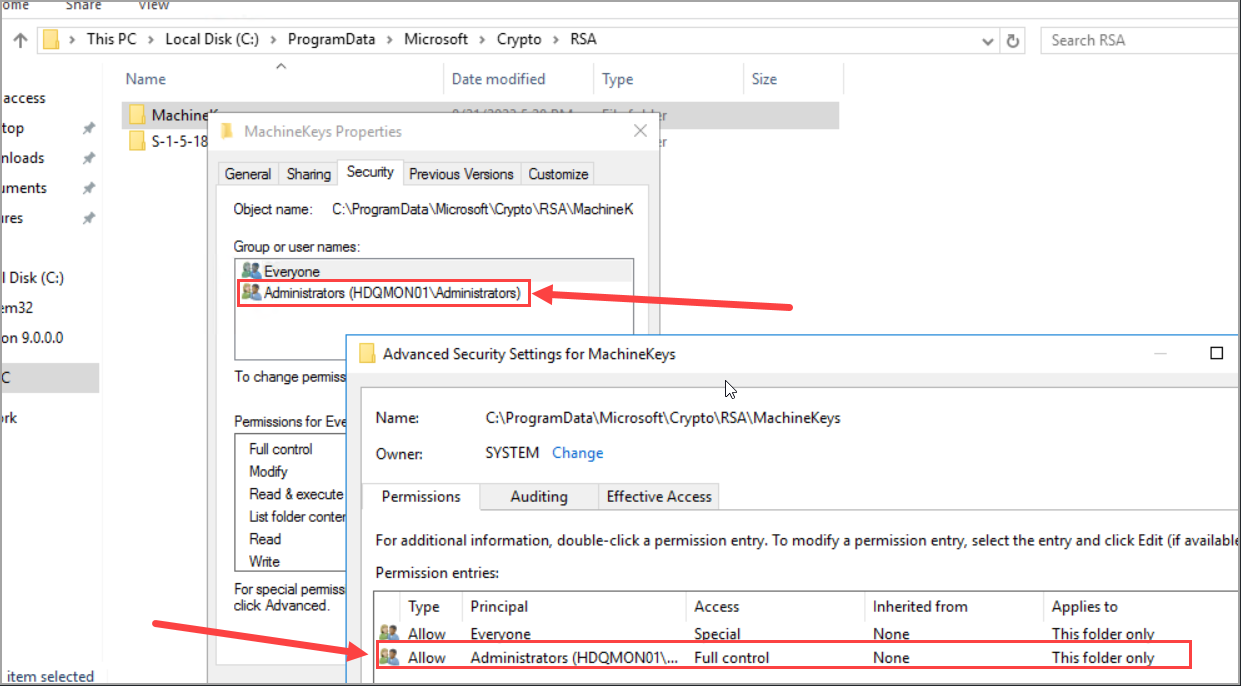Switch to the Auditing tab
This screenshot has height=686, width=1241.
pyautogui.click(x=539, y=496)
